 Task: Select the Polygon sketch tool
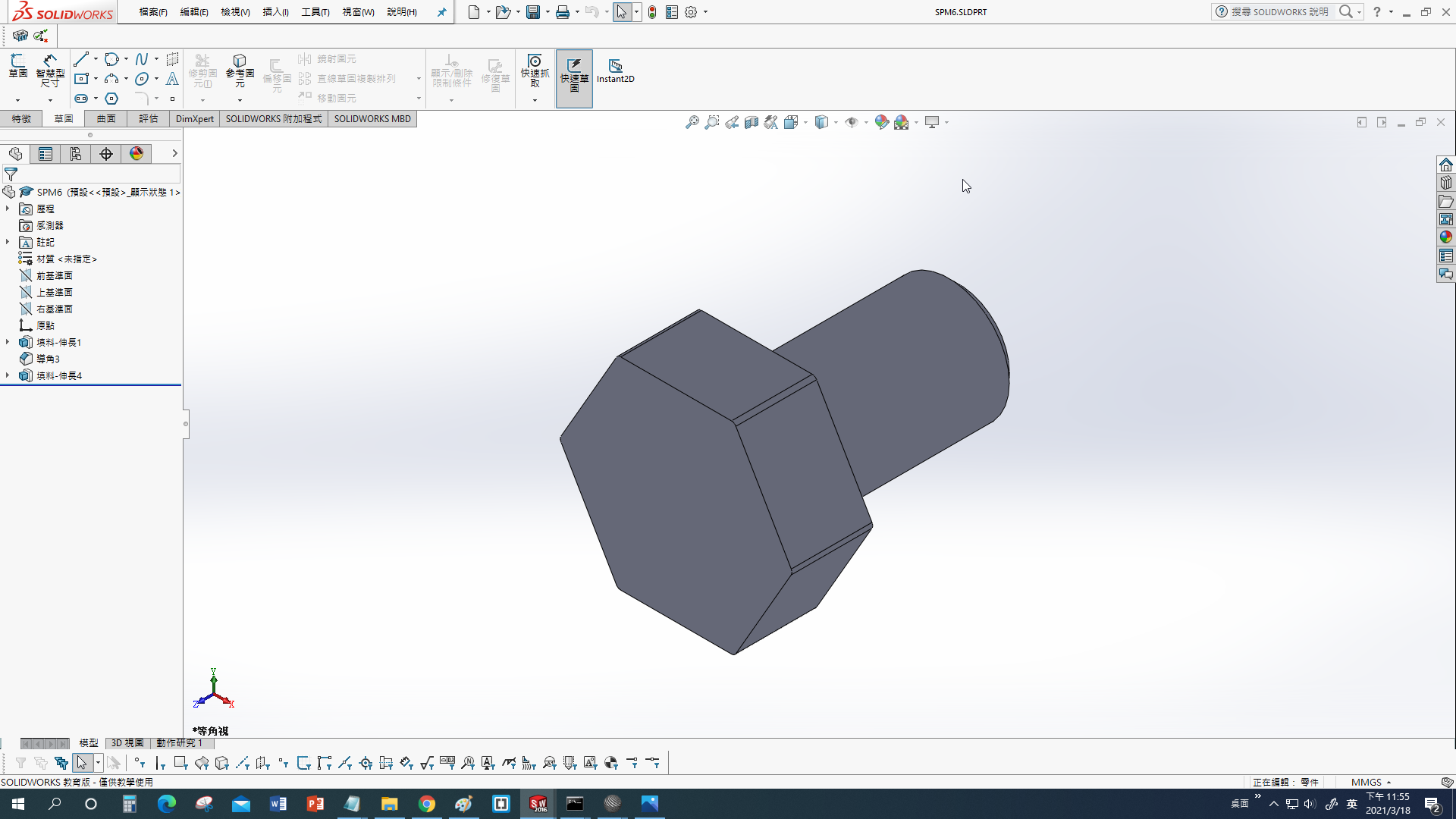(111, 99)
